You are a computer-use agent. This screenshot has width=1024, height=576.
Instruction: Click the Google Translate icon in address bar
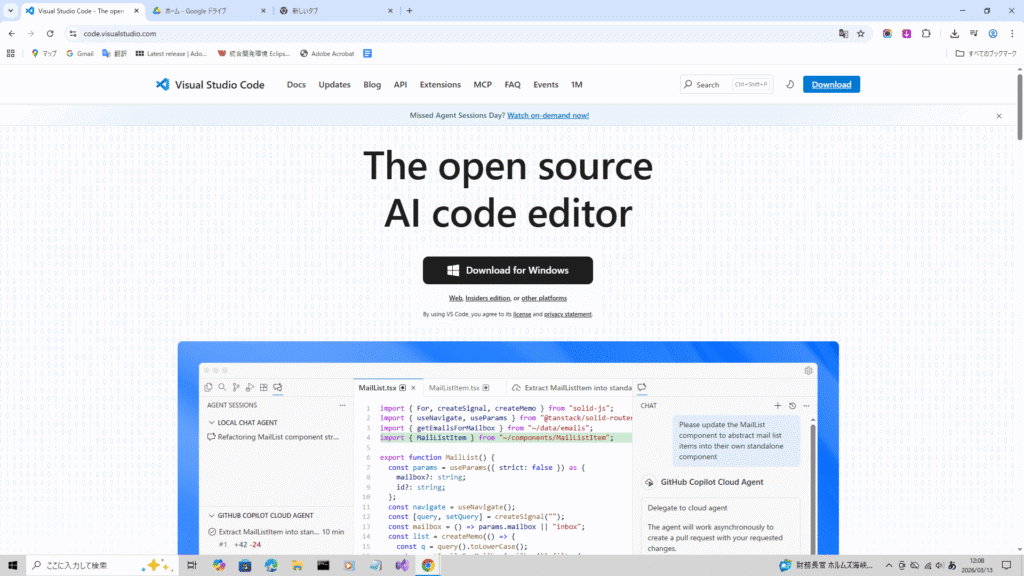point(843,33)
